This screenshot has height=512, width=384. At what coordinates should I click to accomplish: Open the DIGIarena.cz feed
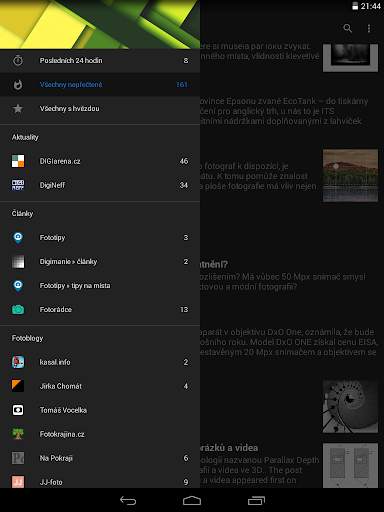click(x=100, y=161)
